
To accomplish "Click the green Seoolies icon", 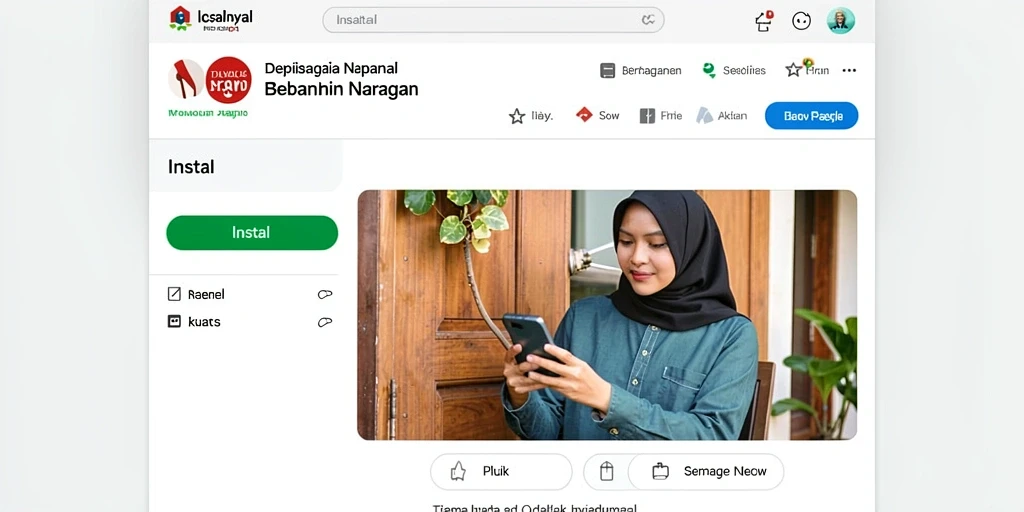I will 709,71.
